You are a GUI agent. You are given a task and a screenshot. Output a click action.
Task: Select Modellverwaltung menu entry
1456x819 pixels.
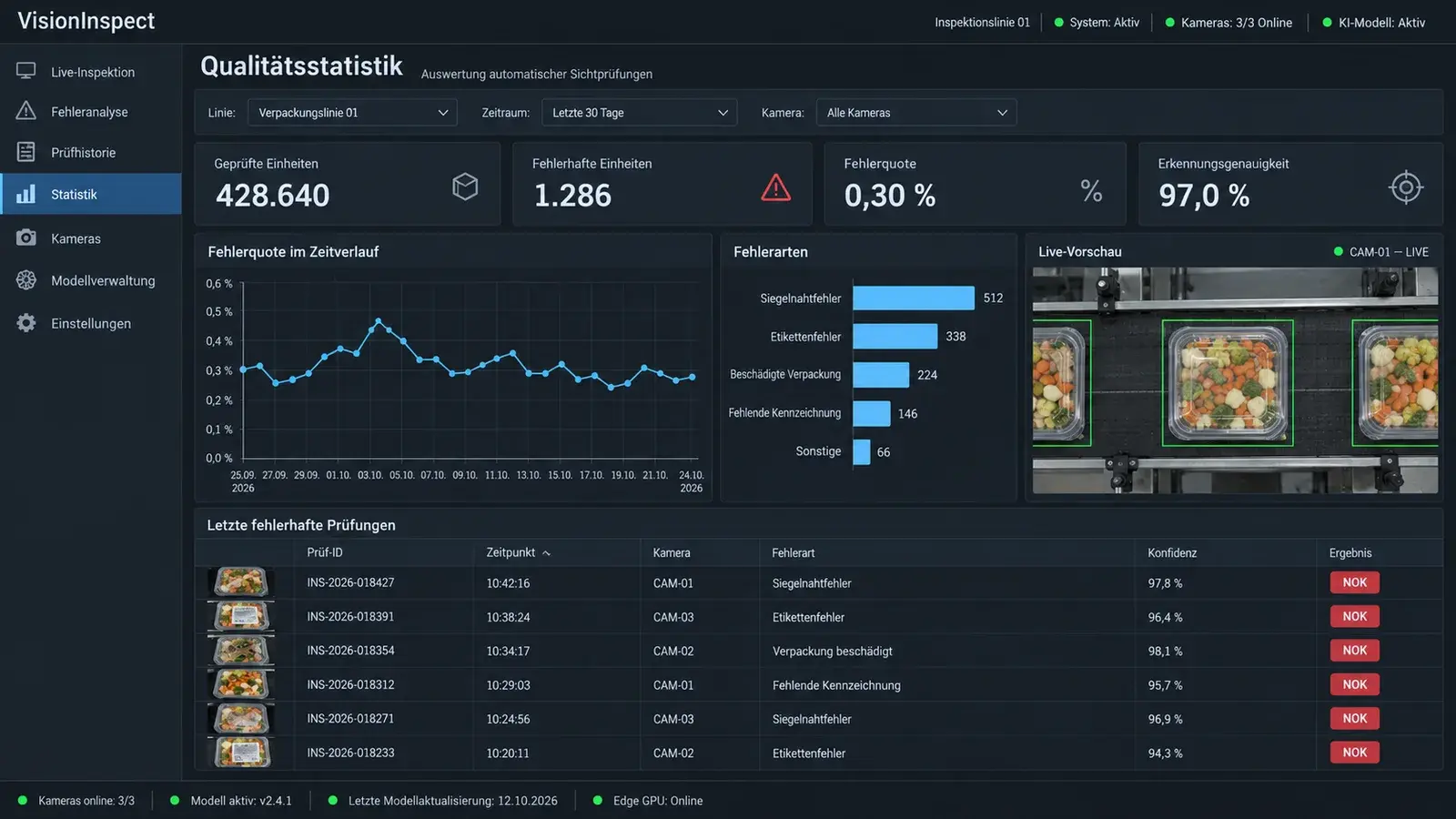[91, 281]
